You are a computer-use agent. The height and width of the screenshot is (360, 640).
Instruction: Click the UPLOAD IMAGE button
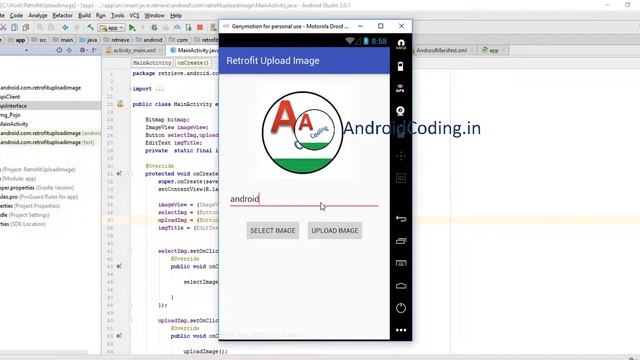tap(335, 231)
